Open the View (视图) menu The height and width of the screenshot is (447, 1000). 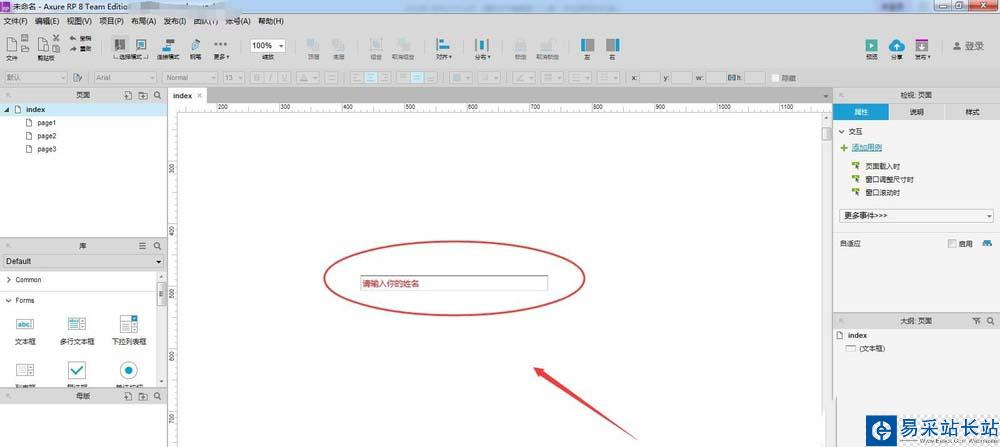point(79,21)
